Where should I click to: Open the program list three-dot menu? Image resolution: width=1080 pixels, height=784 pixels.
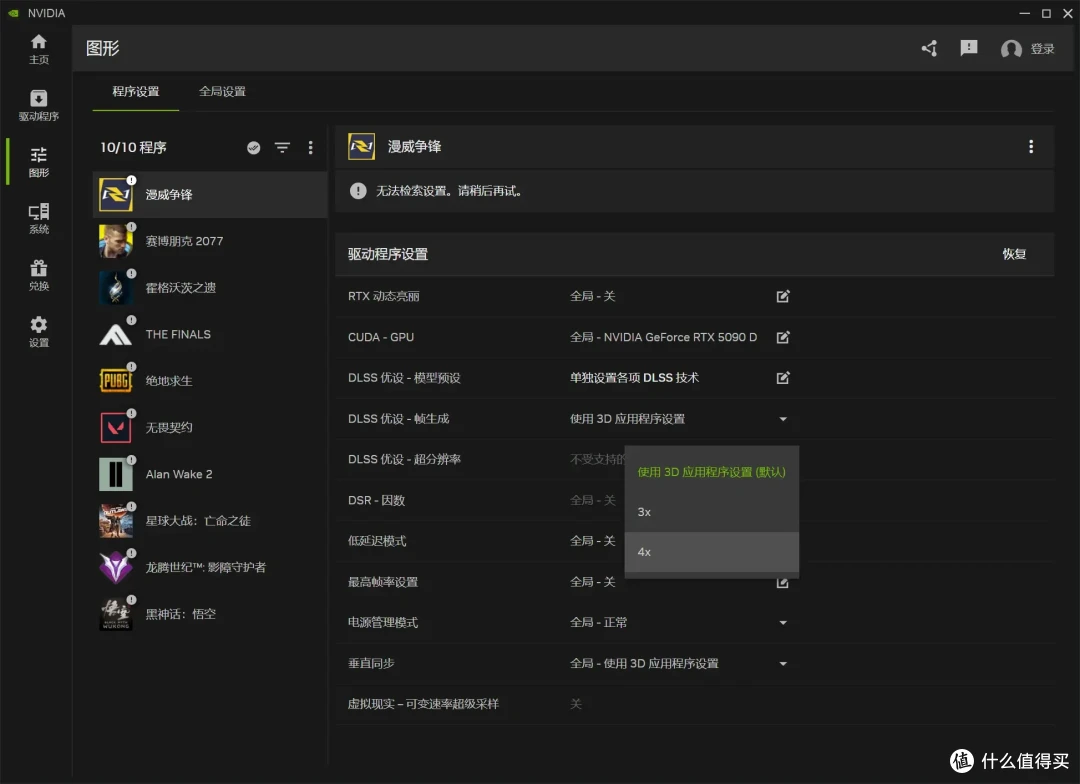click(311, 147)
